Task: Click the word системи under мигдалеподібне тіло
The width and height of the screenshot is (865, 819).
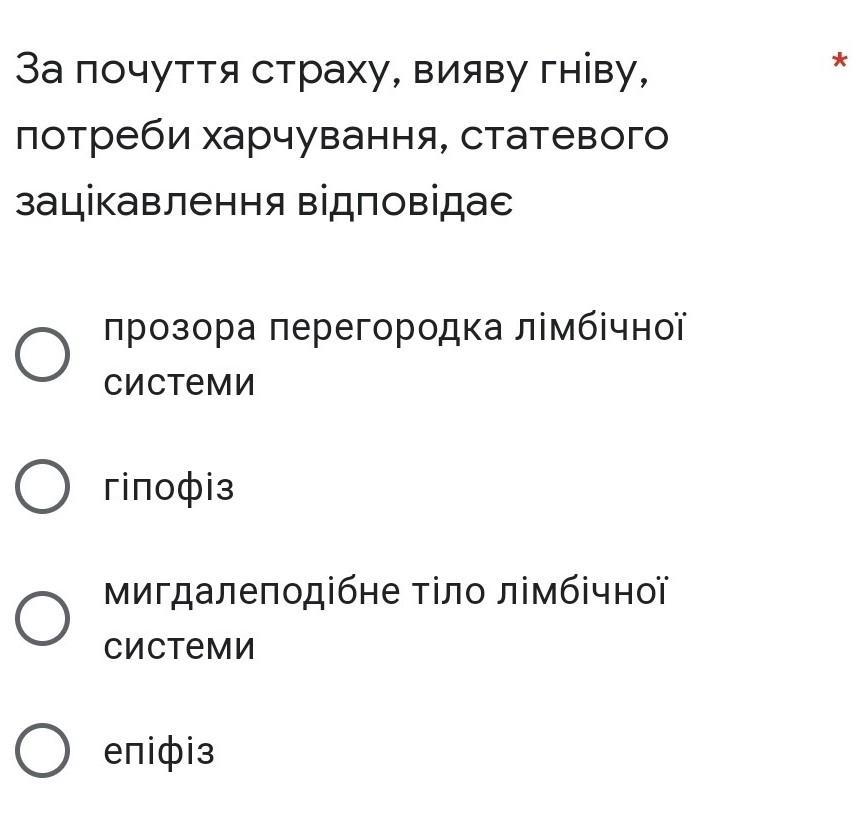Action: [x=179, y=647]
